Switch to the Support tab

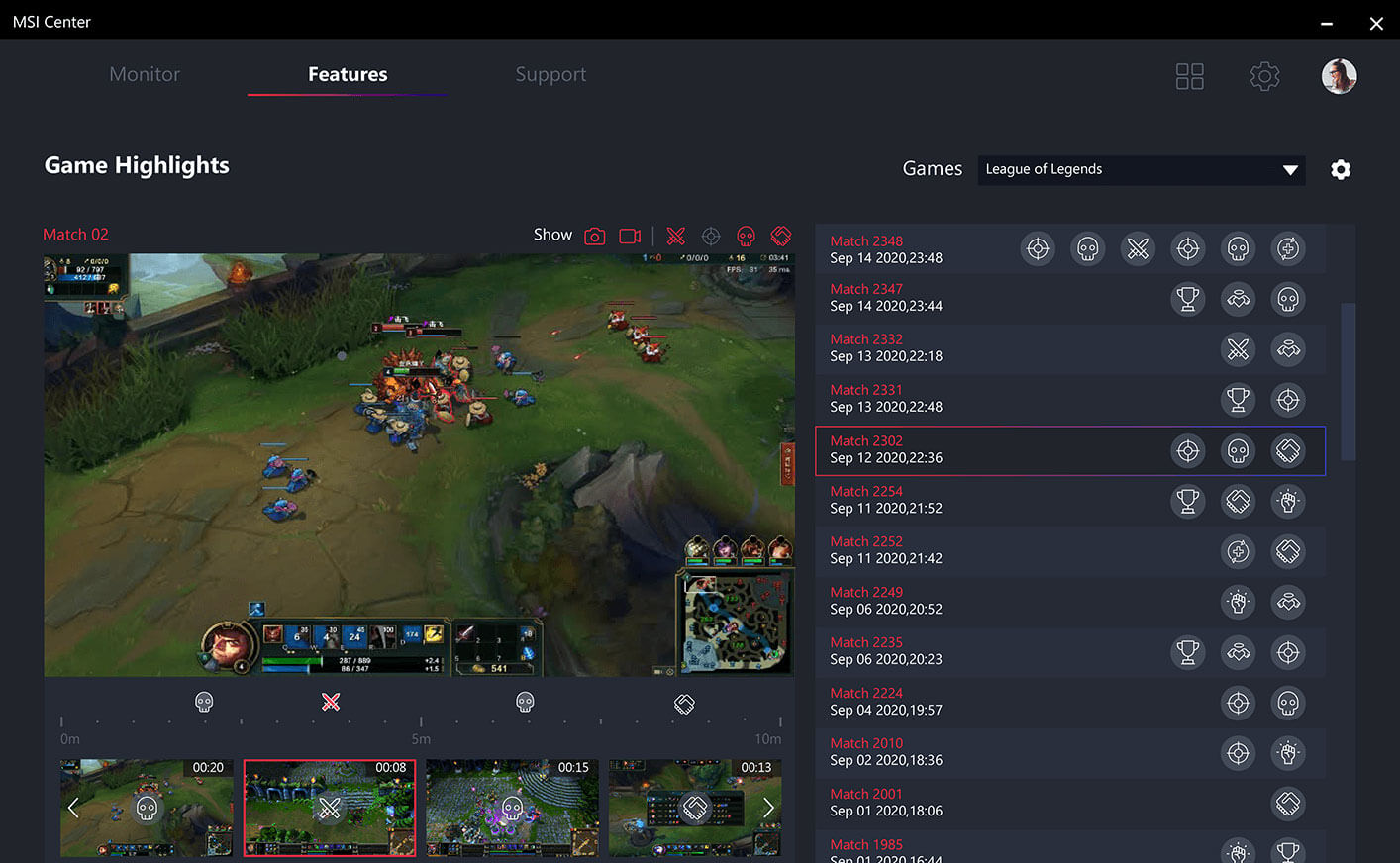pyautogui.click(x=550, y=74)
